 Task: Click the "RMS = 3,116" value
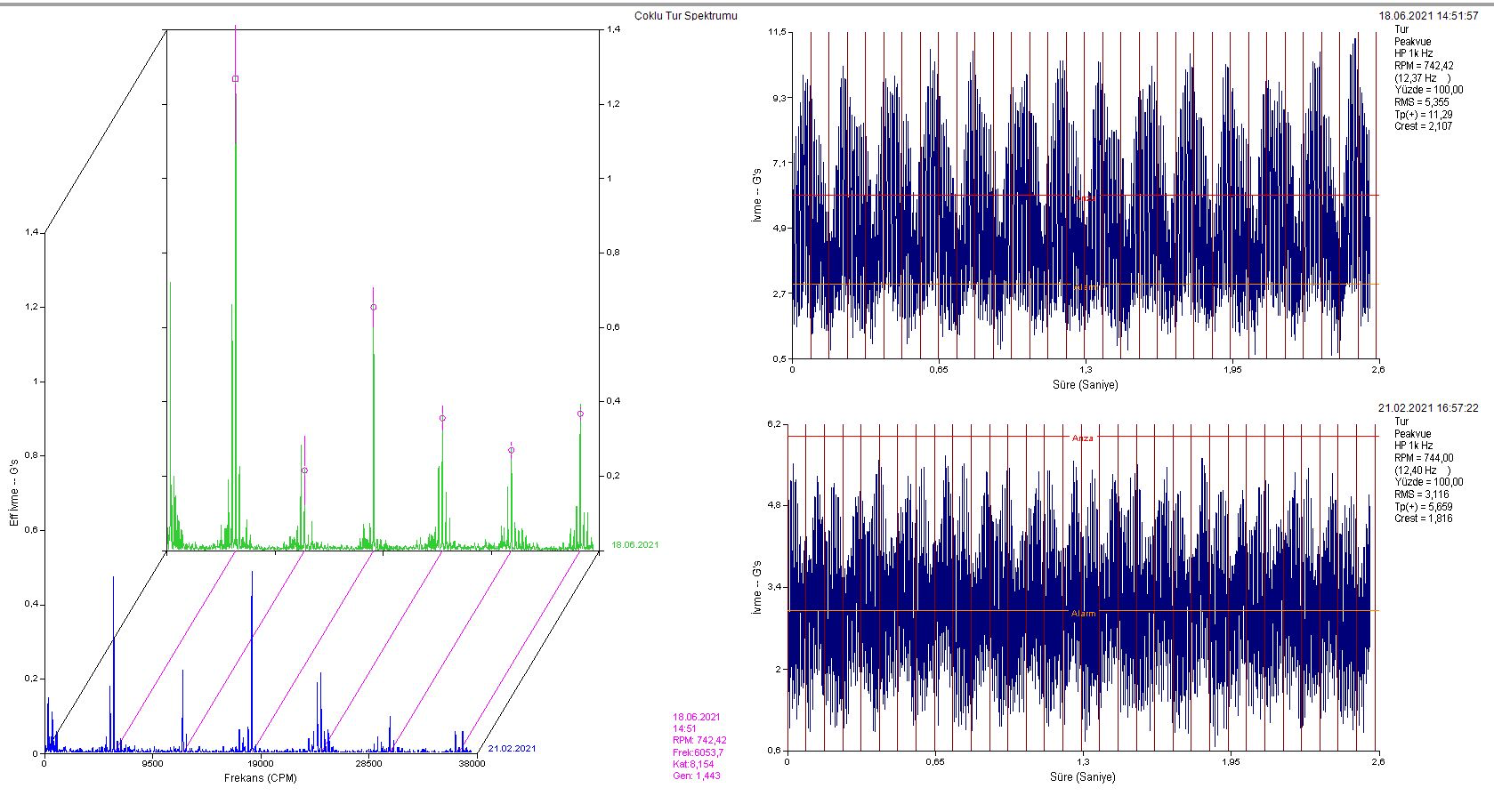(1423, 494)
